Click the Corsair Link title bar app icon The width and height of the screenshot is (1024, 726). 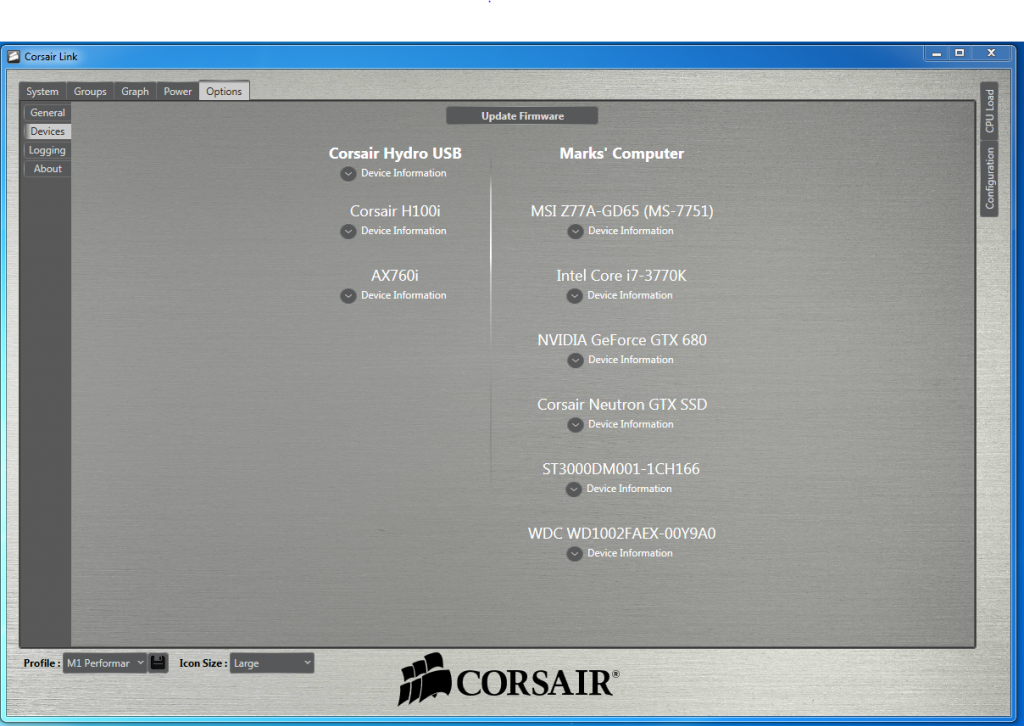coord(13,57)
